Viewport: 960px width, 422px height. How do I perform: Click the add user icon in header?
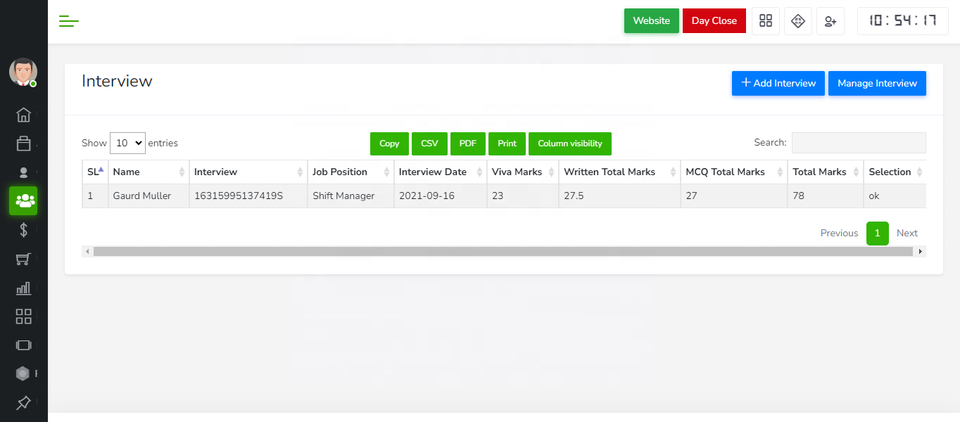click(x=830, y=21)
